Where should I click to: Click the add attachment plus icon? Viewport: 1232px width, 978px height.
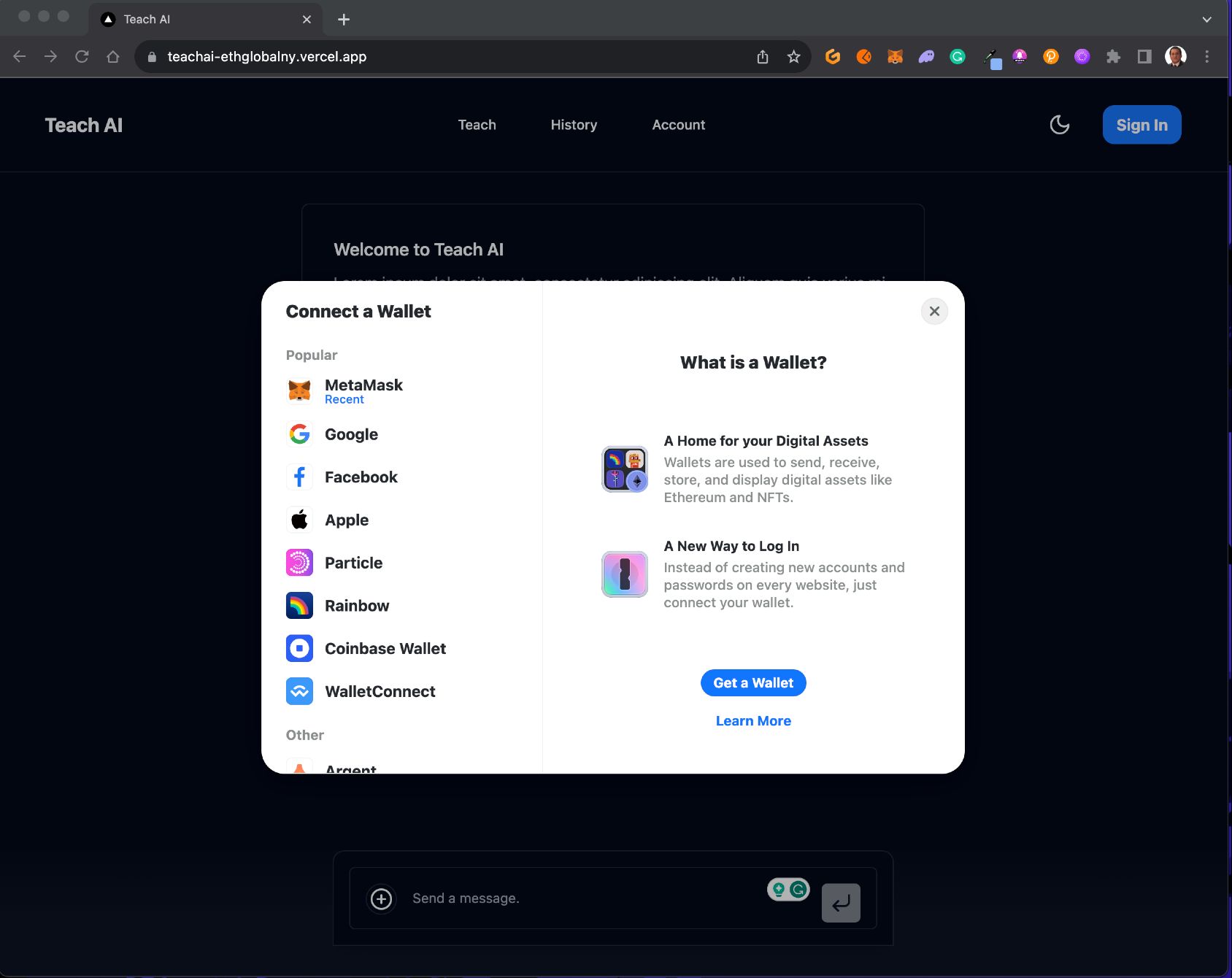pos(381,898)
